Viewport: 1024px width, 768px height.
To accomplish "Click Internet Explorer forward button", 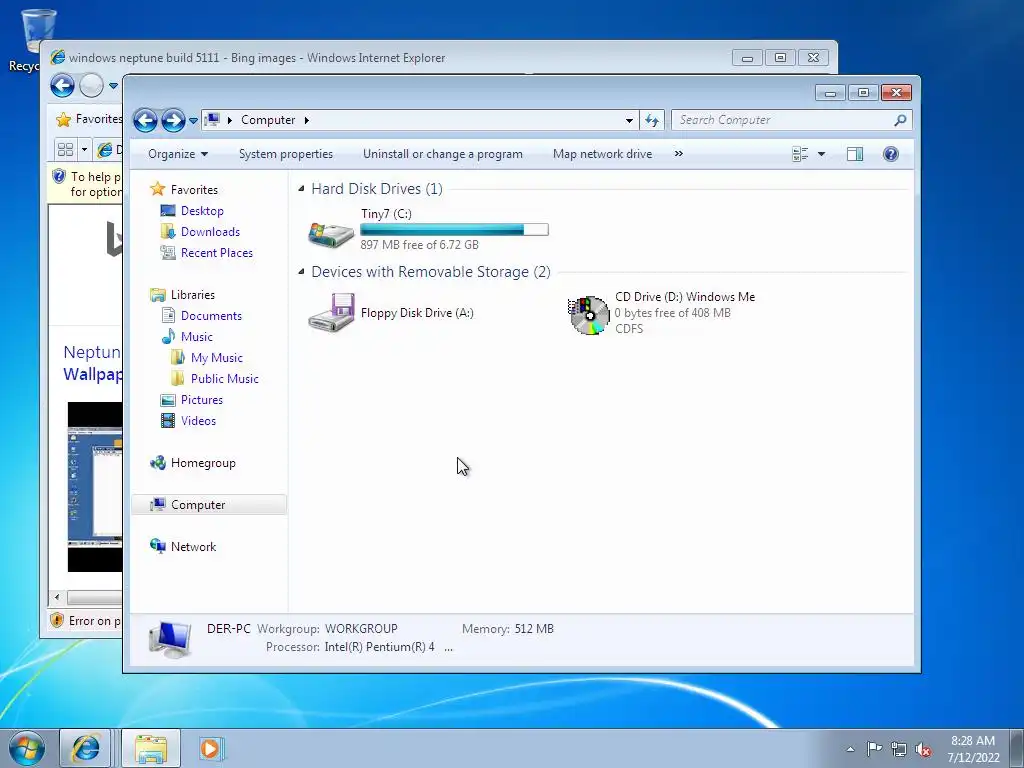I will (91, 86).
